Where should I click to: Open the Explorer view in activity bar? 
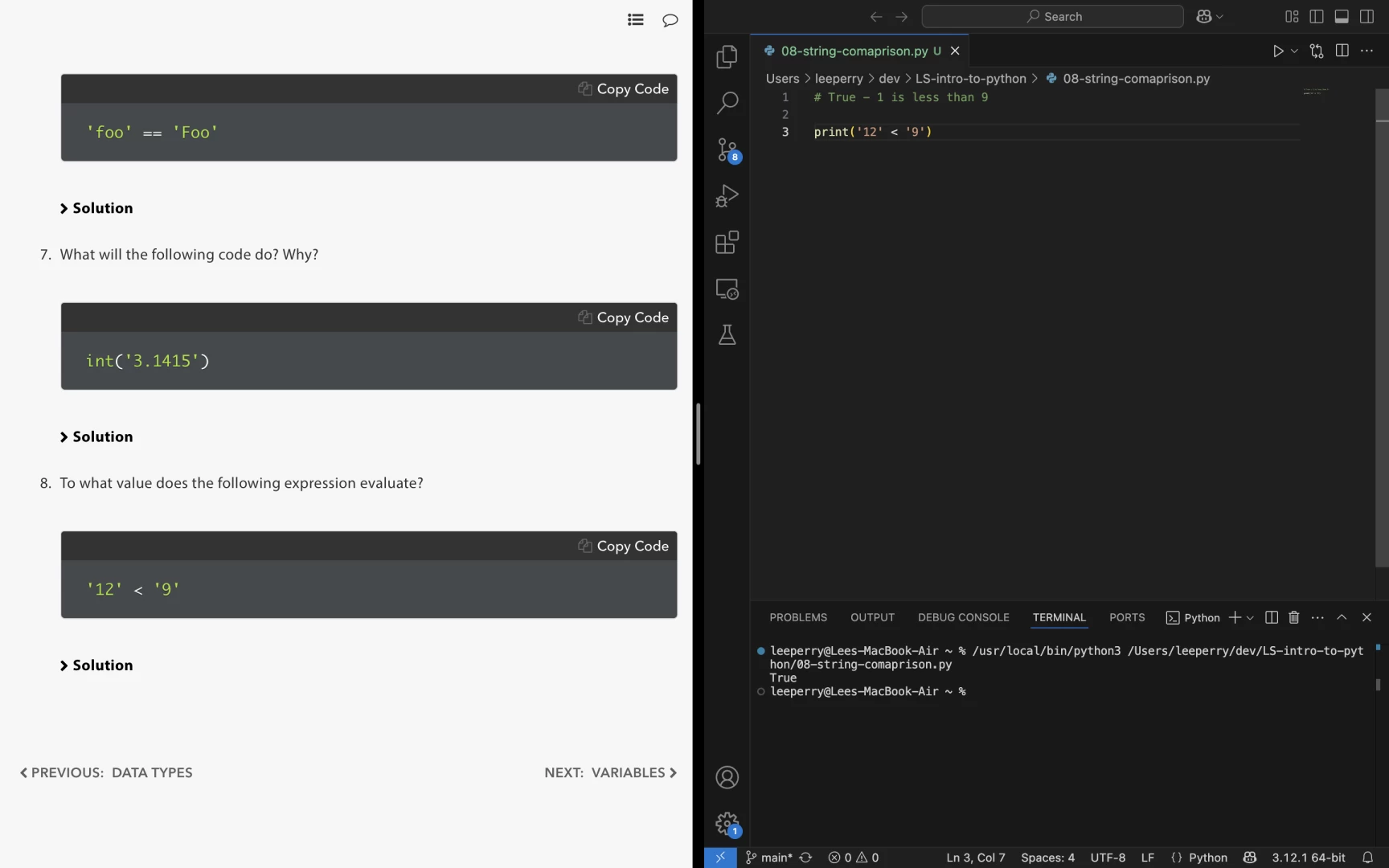(727, 56)
